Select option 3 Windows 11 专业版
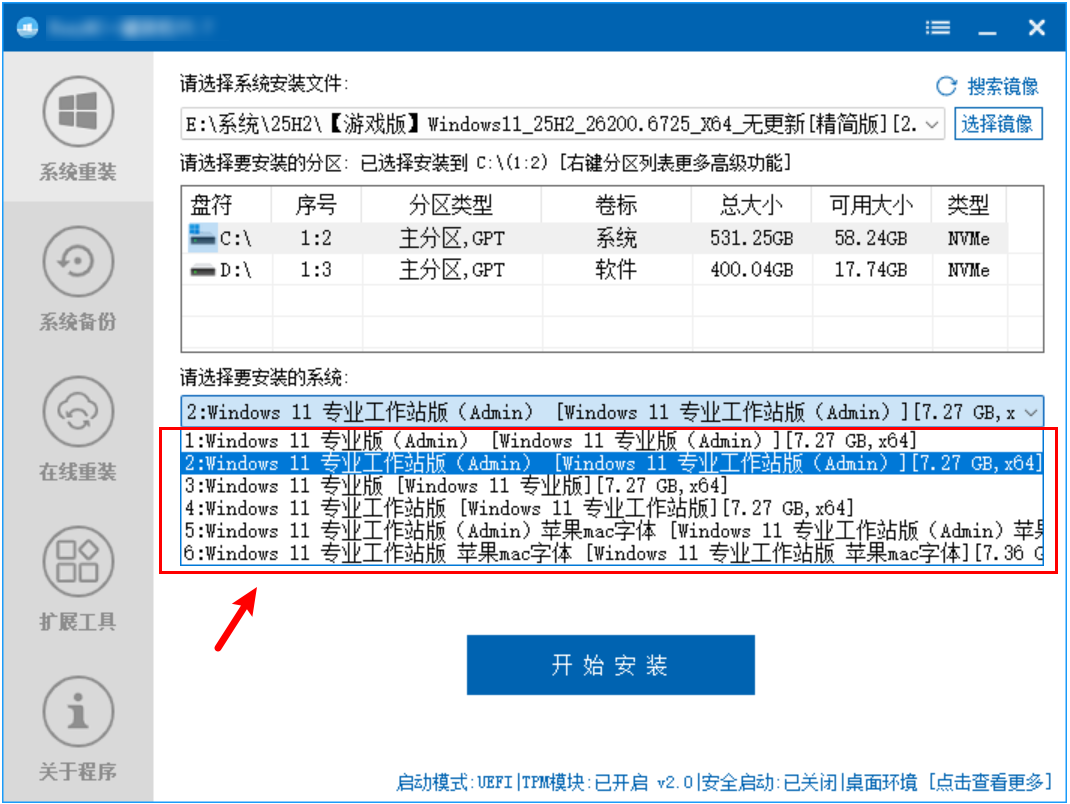The width and height of the screenshot is (1070, 804). point(612,486)
